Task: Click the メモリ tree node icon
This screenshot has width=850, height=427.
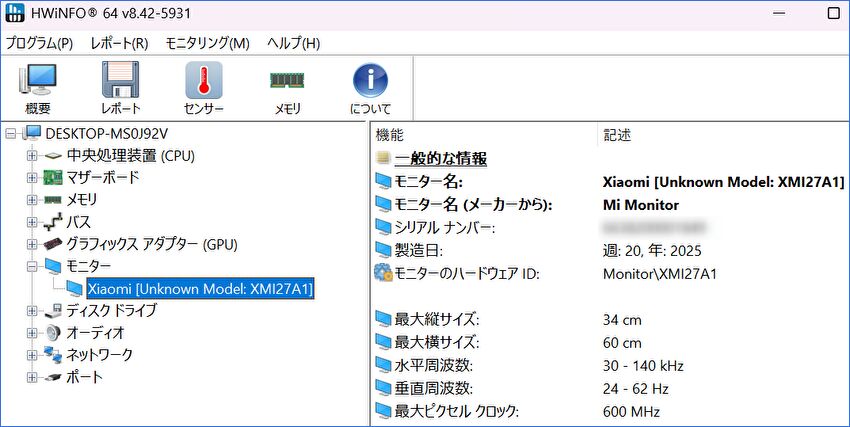Action: 53,200
